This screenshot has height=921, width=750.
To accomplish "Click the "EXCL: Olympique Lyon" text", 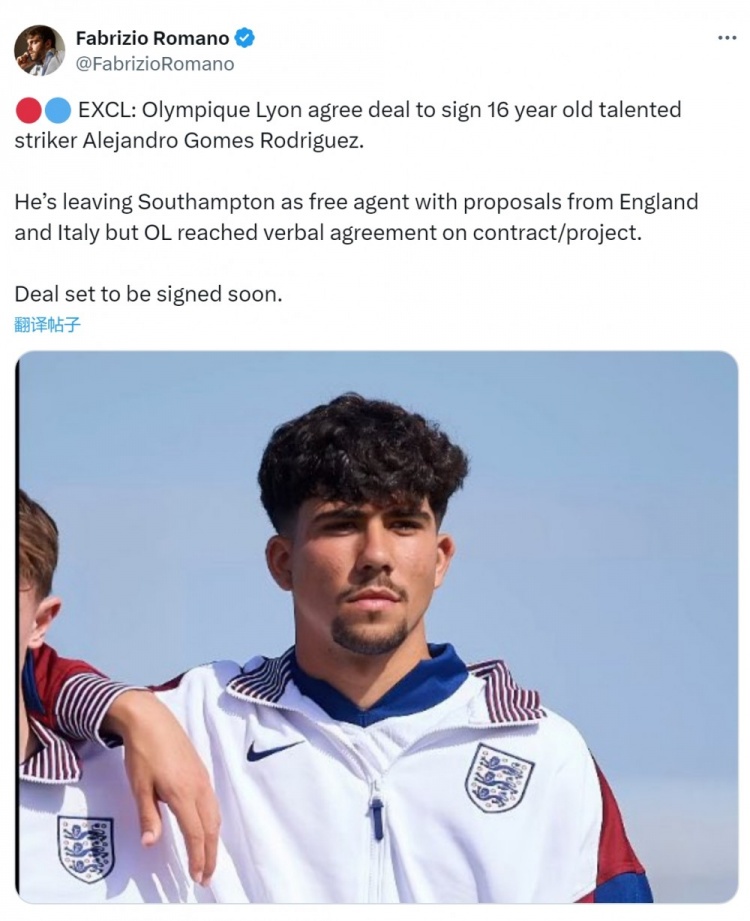I will [x=191, y=110].
